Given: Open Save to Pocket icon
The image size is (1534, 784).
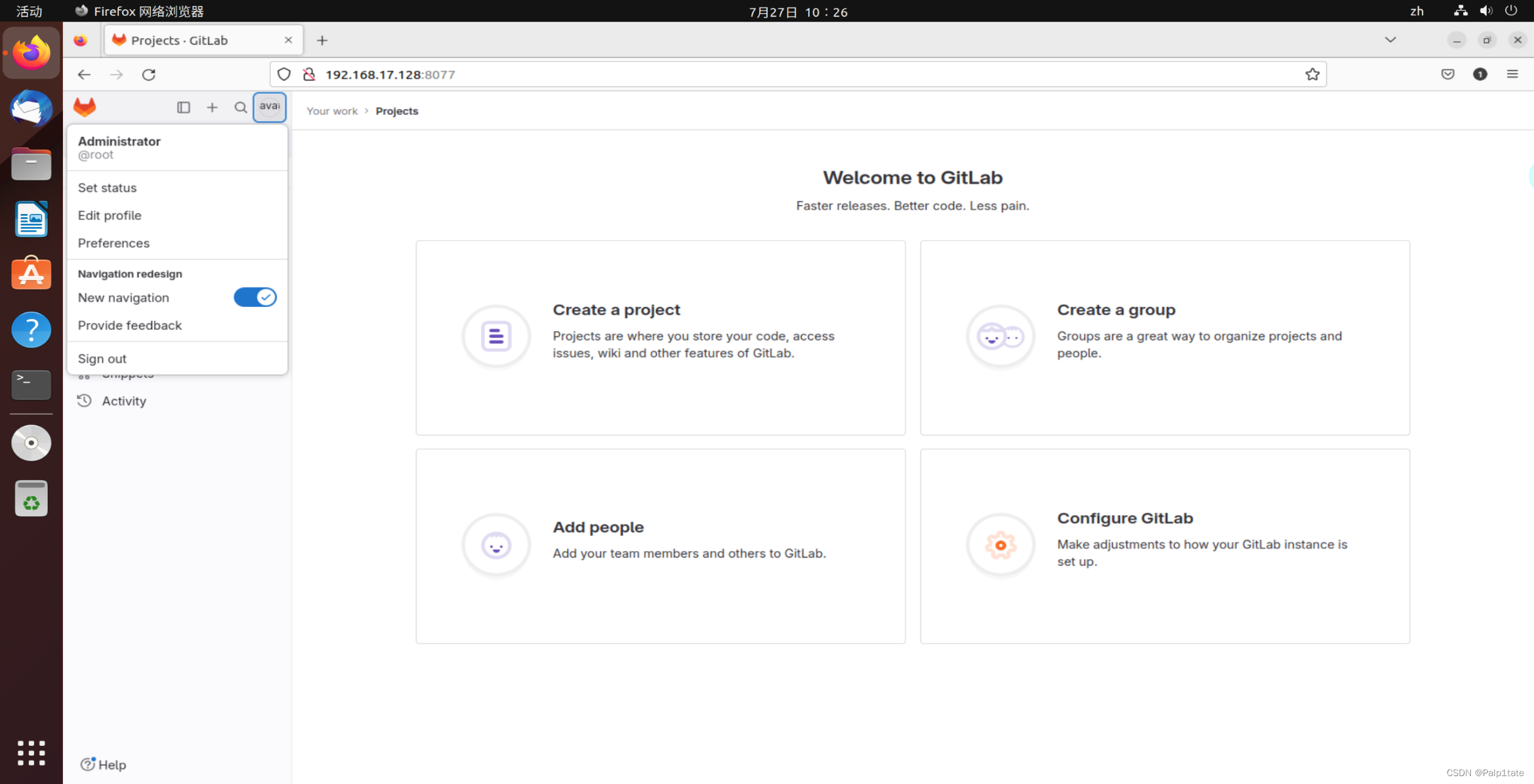Looking at the screenshot, I should (1448, 74).
